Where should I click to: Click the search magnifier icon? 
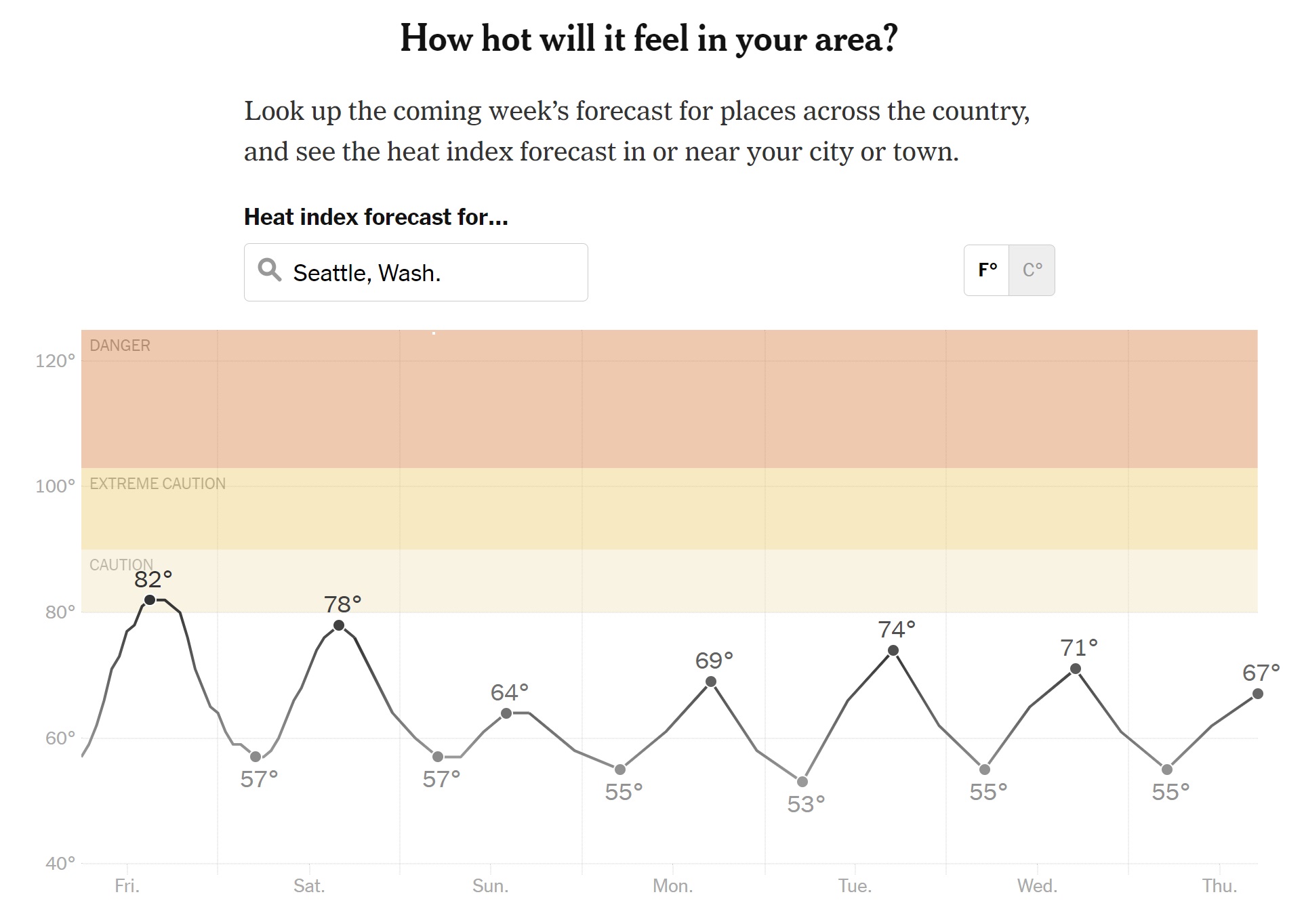[269, 270]
